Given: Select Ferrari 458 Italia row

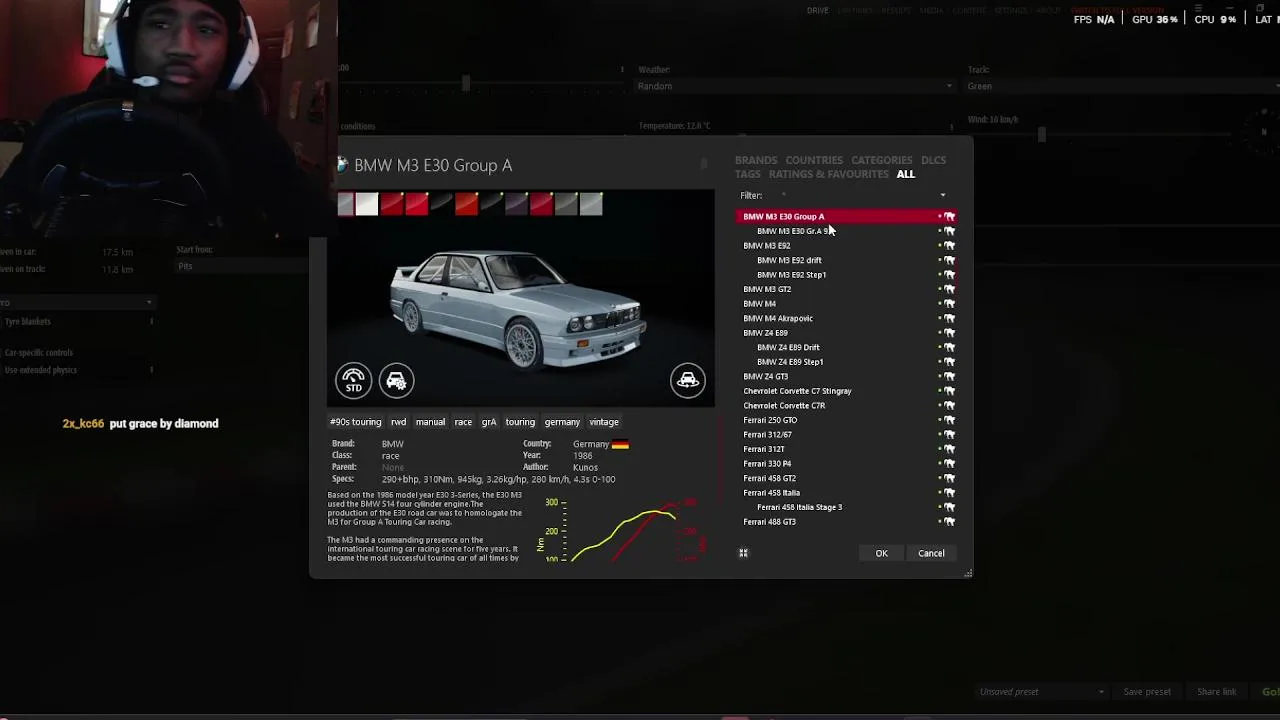Looking at the screenshot, I should point(846,492).
